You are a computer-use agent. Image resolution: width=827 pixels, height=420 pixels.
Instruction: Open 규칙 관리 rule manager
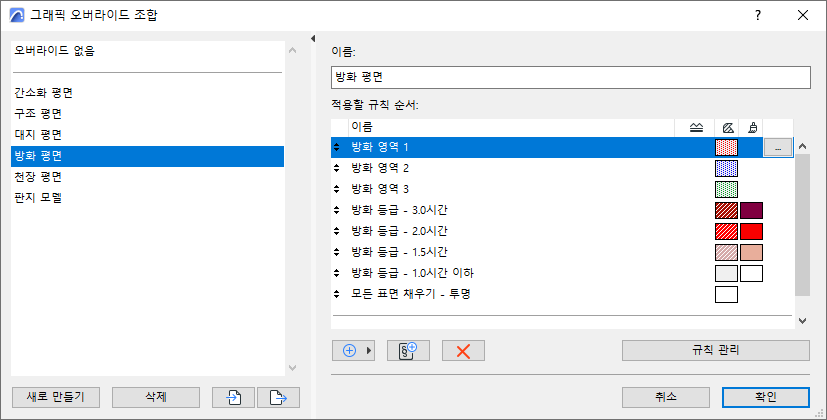[x=715, y=351]
